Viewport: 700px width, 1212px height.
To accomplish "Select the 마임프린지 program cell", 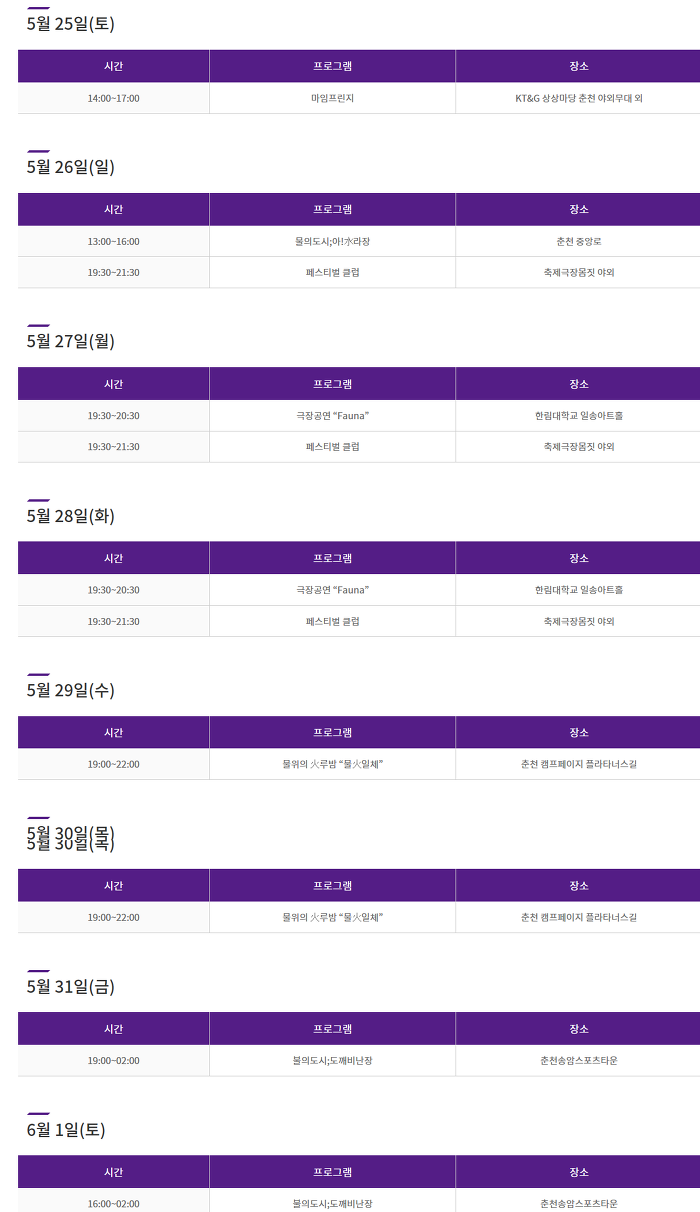I will click(x=332, y=98).
